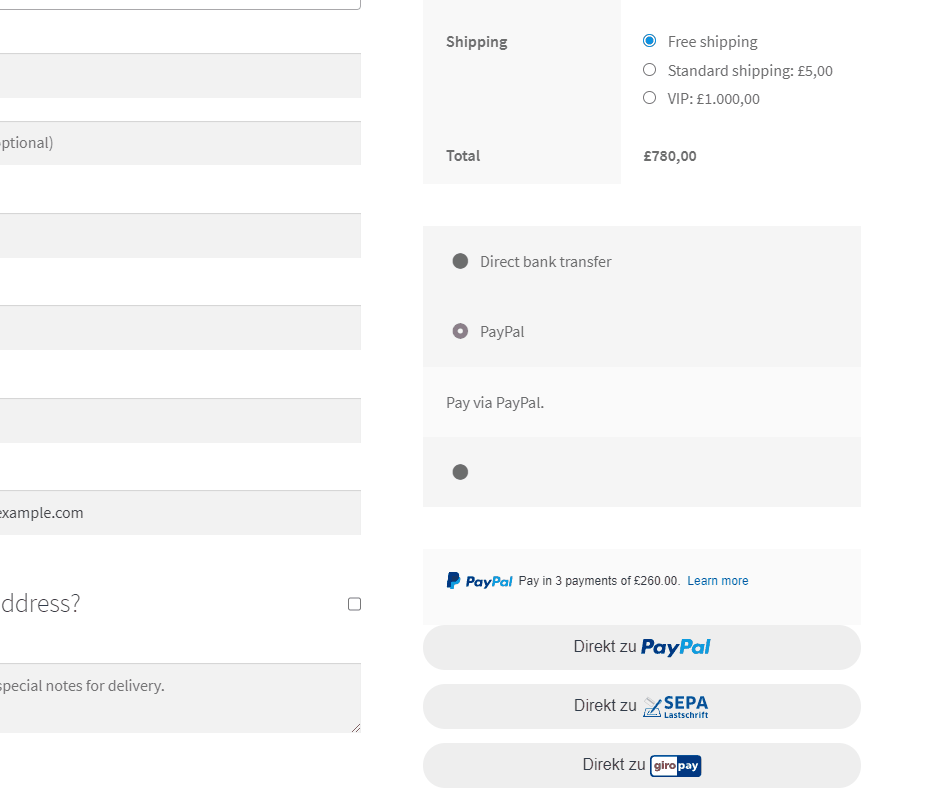Click the Direkt zu giropay button
Viewport: 928px width, 810px height.
[641, 764]
